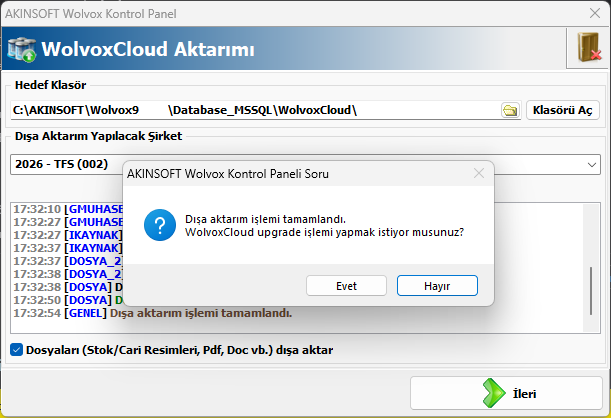The image size is (611, 418).
Task: Browse target folder with the folder icon
Action: 510,110
